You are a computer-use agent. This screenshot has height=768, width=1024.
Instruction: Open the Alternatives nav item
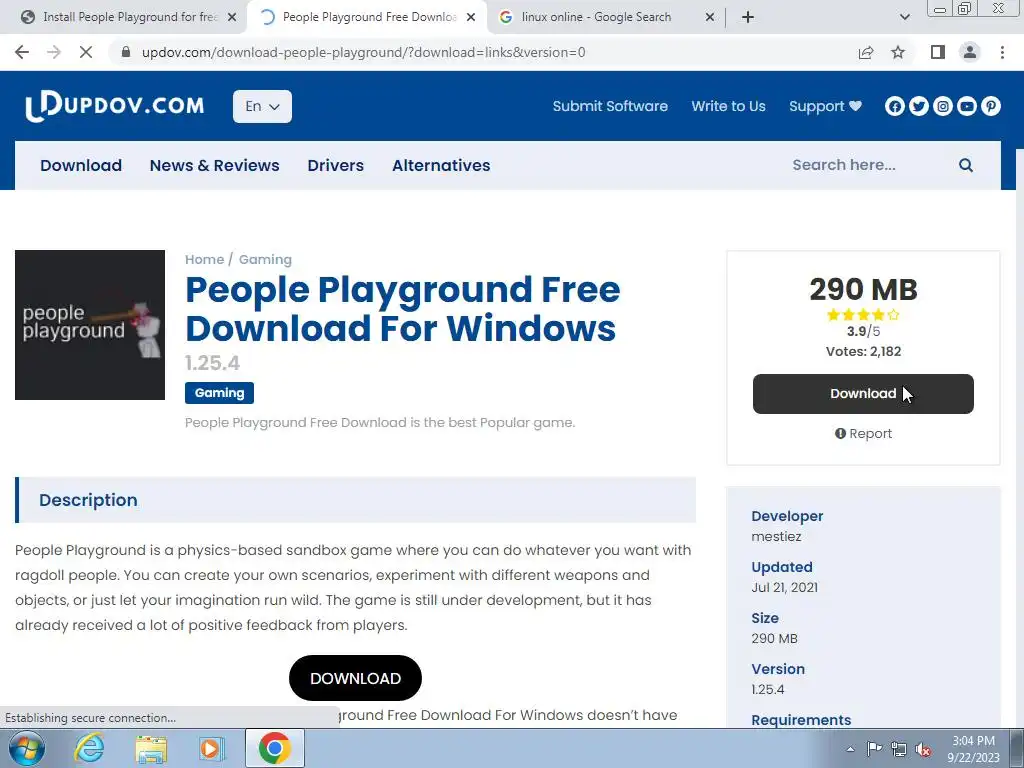pyautogui.click(x=441, y=165)
